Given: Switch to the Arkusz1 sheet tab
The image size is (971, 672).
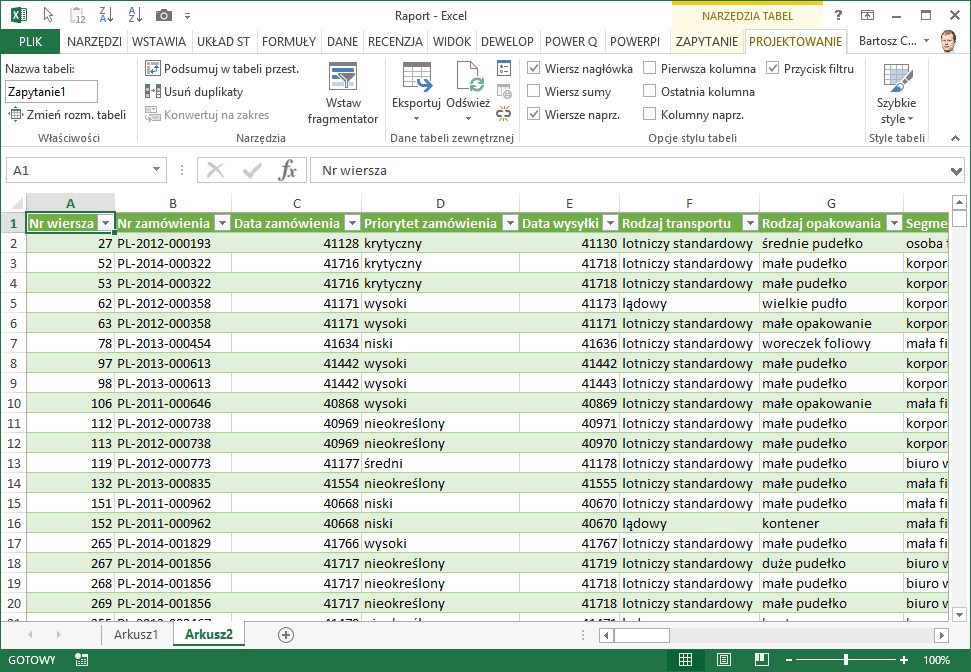Looking at the screenshot, I should (135, 635).
